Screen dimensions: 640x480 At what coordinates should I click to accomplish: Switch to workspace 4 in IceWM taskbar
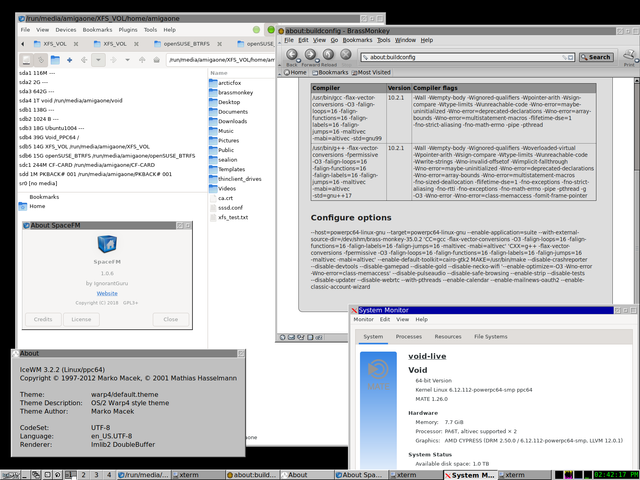(x=109, y=475)
